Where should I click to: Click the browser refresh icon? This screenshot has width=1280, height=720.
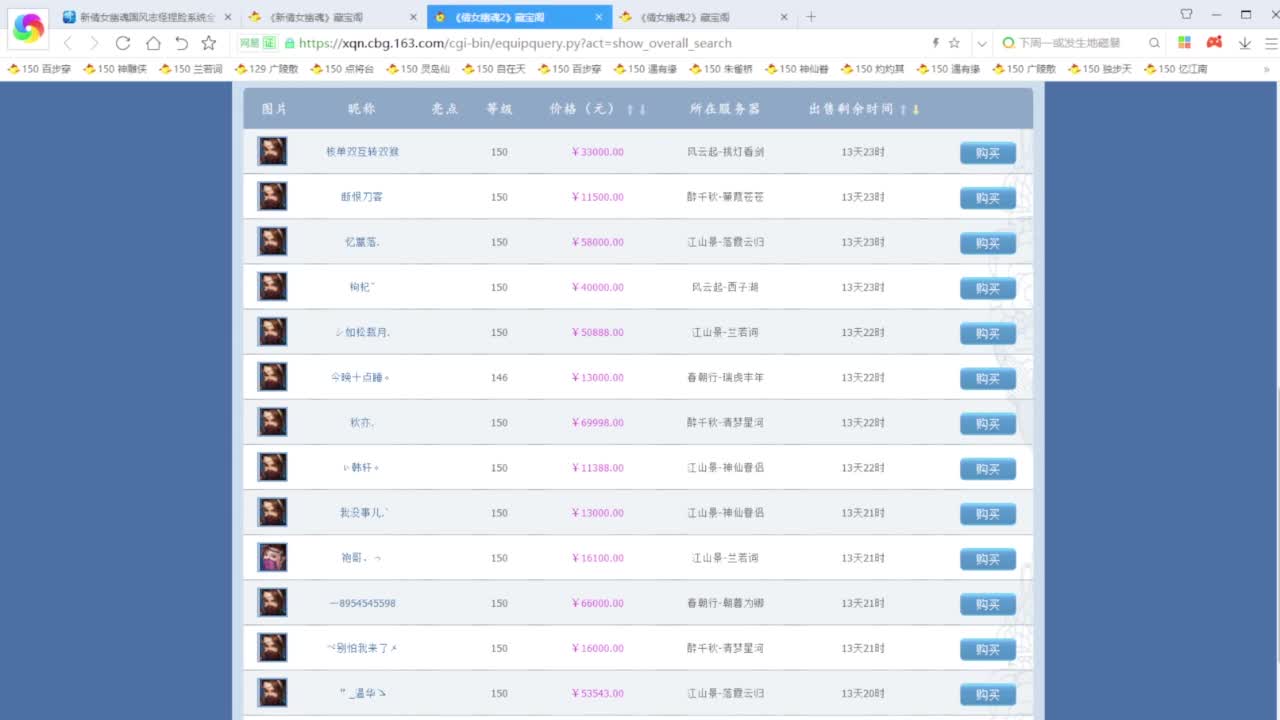[x=123, y=43]
